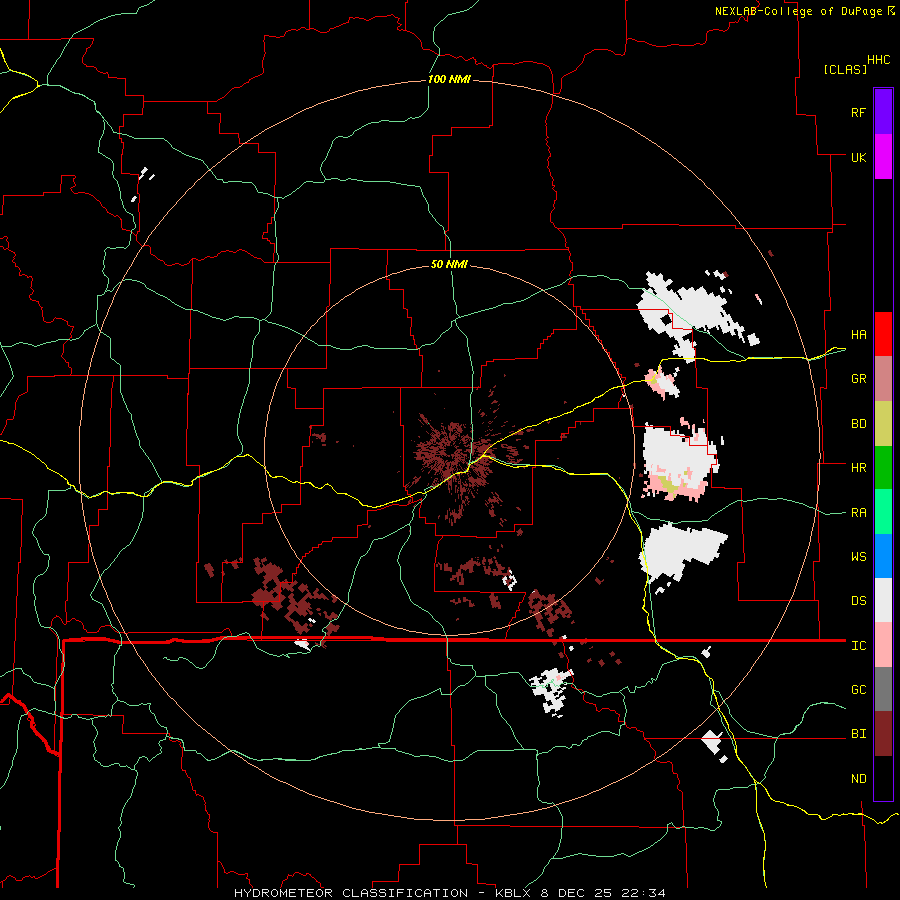Click the RA legend label
900x900 pixels.
click(x=858, y=512)
